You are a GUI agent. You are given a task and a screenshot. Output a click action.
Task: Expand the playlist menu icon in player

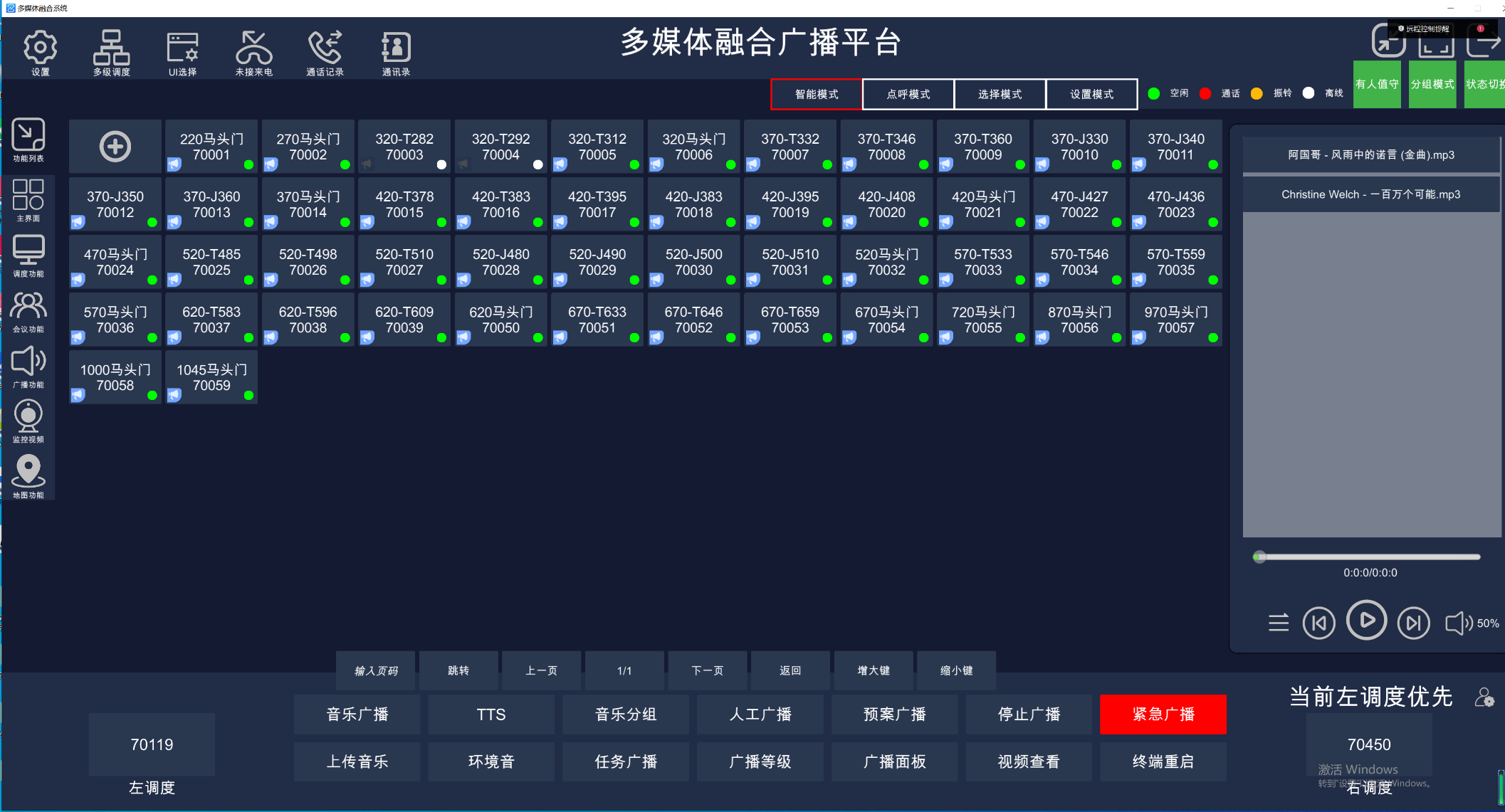point(1279,623)
